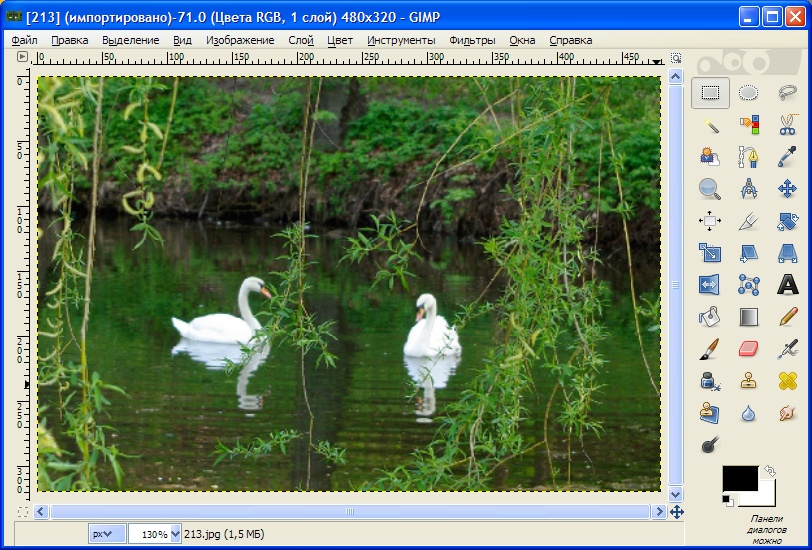812x550 pixels.
Task: Activate the Scissors Select tool
Action: click(787, 125)
